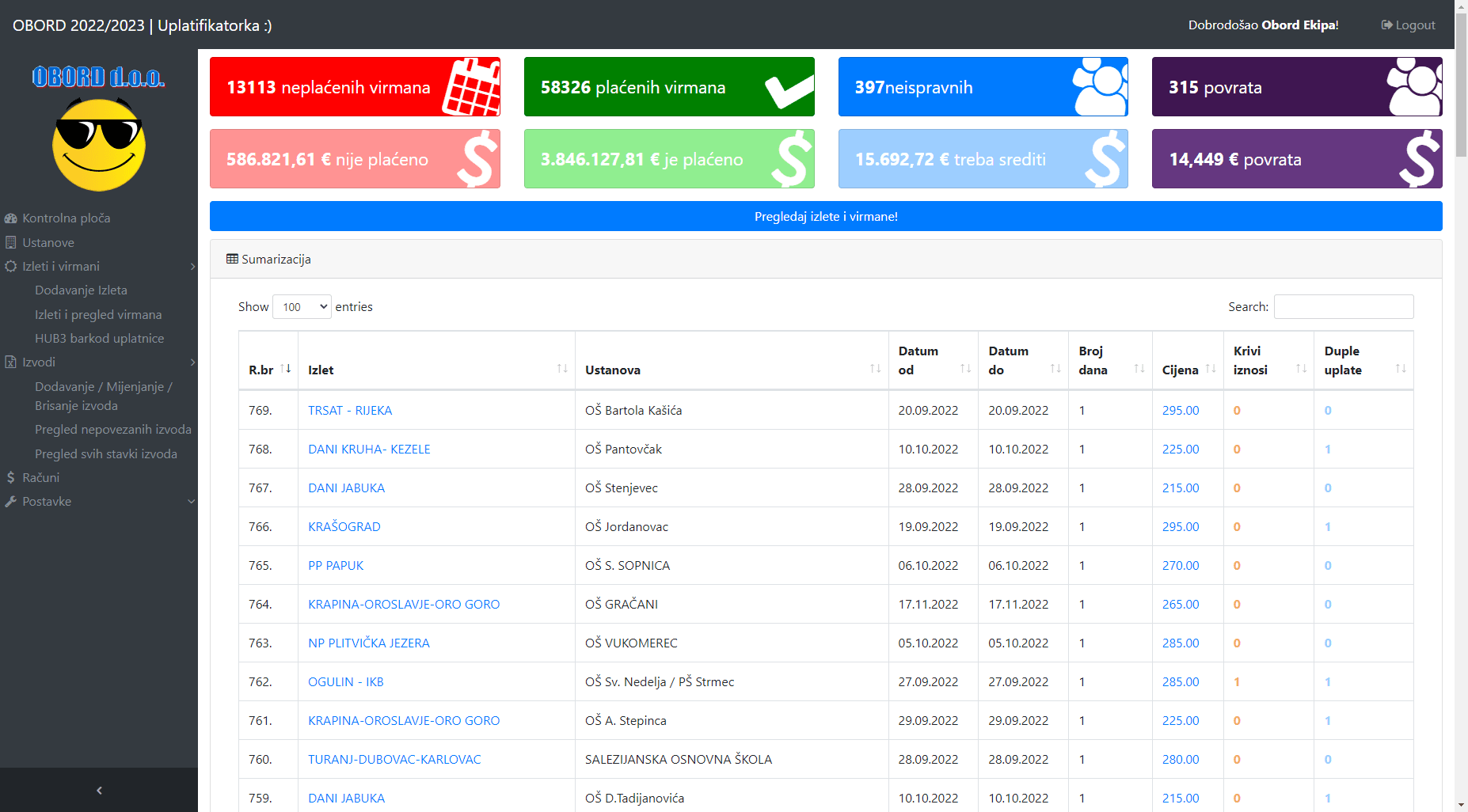The image size is (1468, 812).
Task: Open Kontrolna ploča in the sidebar
Action: (66, 218)
